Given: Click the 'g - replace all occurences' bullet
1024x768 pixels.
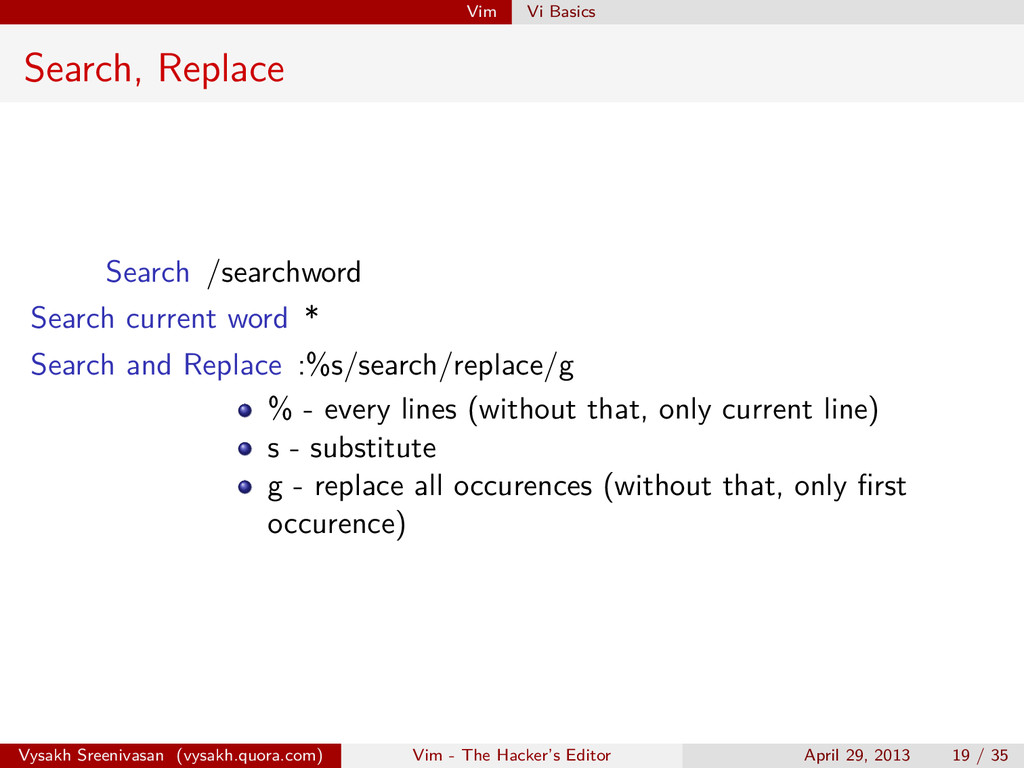Looking at the screenshot, I should (x=586, y=505).
